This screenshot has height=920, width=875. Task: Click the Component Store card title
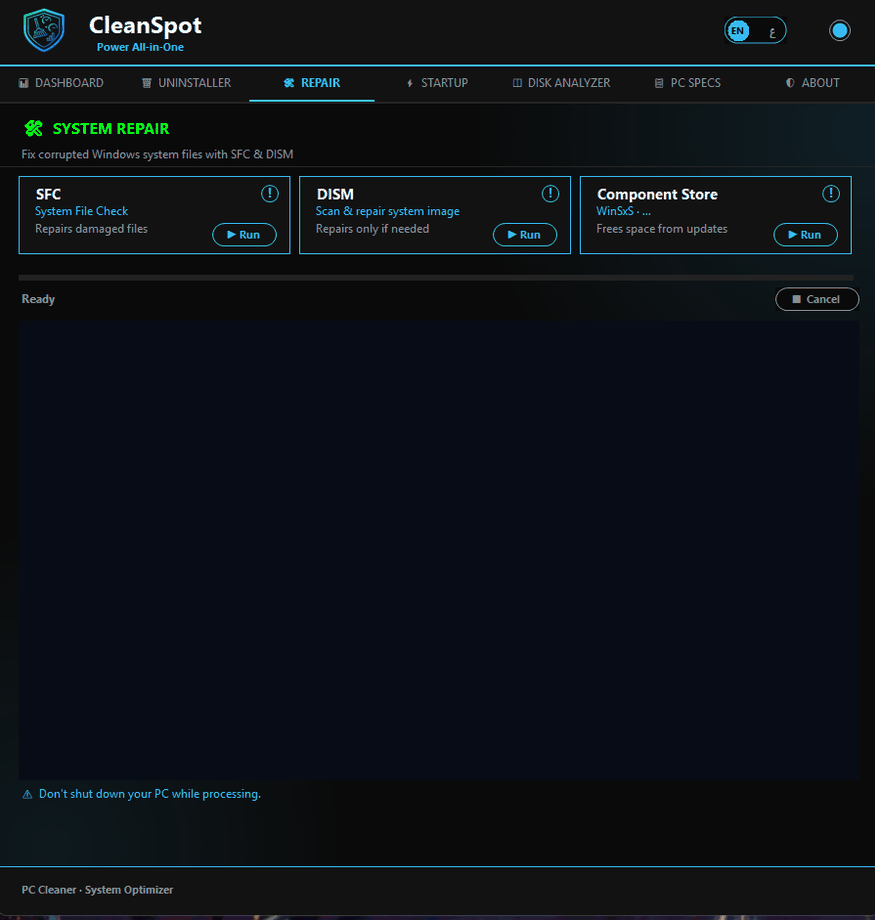(x=657, y=194)
